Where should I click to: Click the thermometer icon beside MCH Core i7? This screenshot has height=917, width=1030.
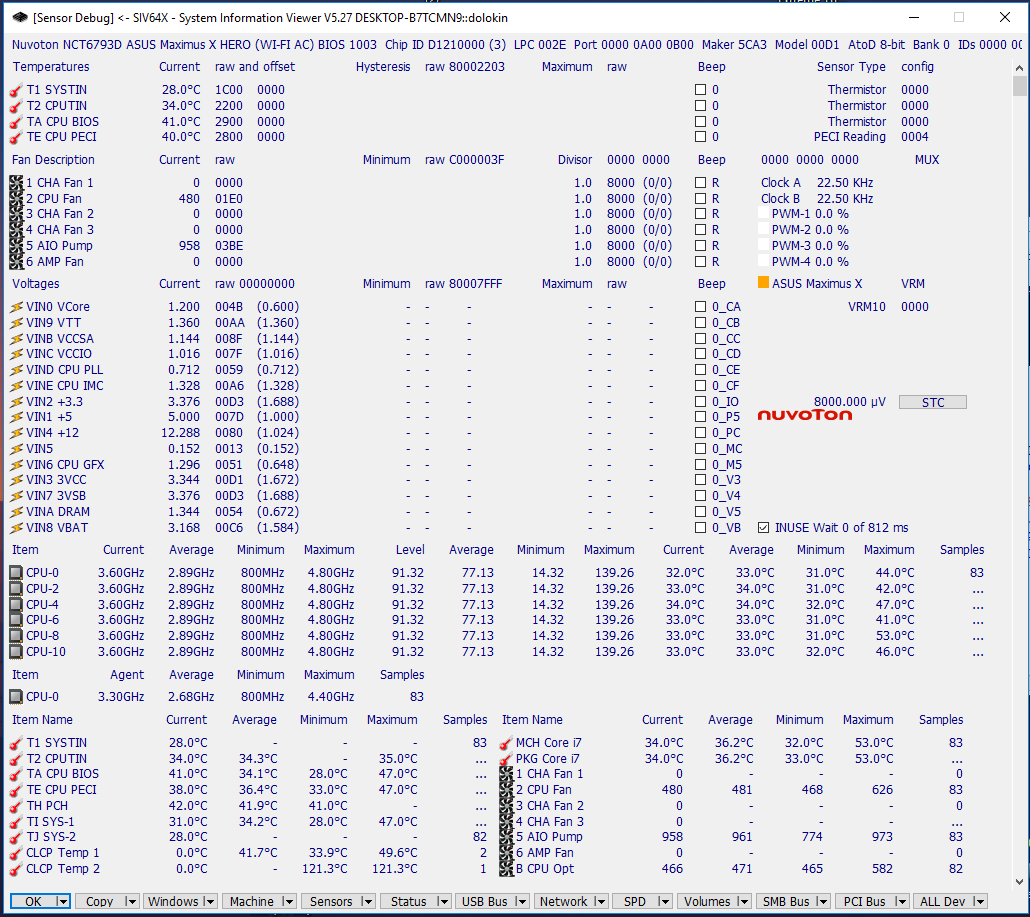pos(506,743)
